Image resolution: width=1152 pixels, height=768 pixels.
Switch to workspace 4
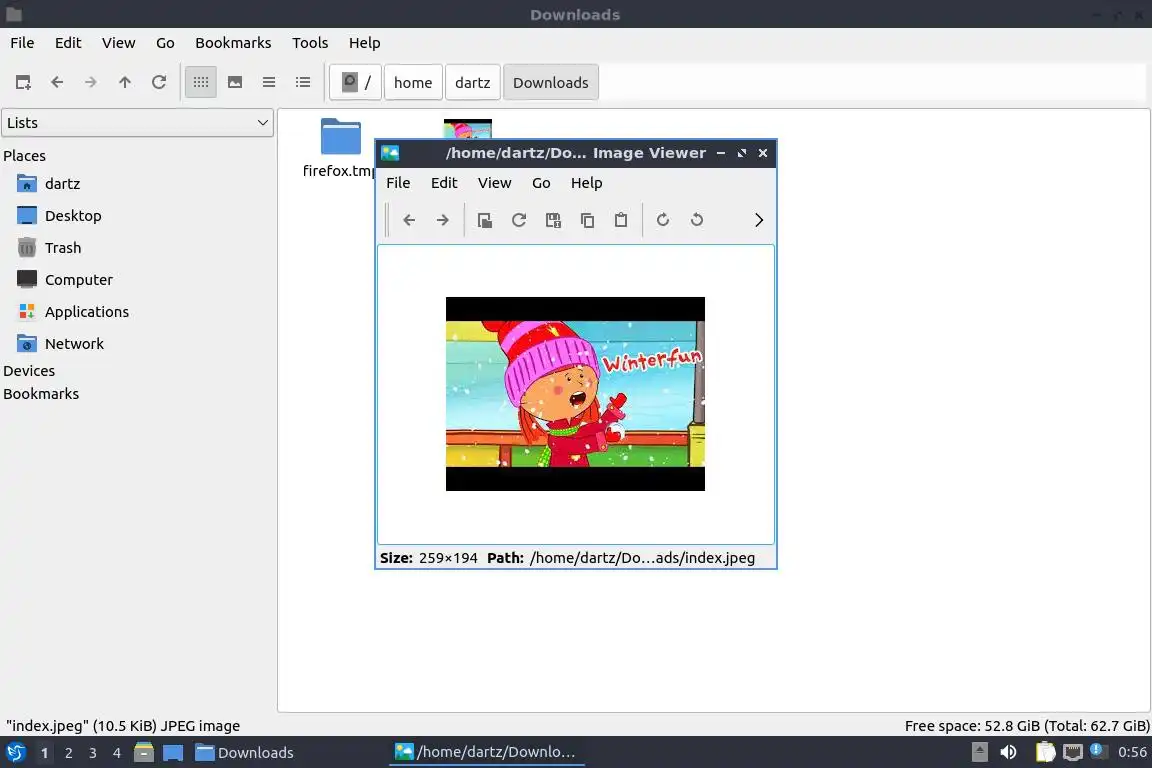coord(116,753)
